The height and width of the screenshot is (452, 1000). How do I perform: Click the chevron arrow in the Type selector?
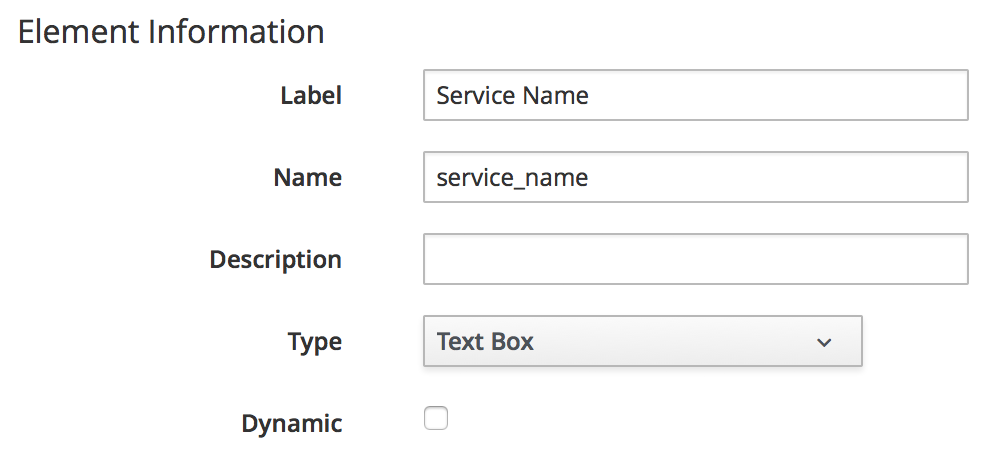point(824,342)
